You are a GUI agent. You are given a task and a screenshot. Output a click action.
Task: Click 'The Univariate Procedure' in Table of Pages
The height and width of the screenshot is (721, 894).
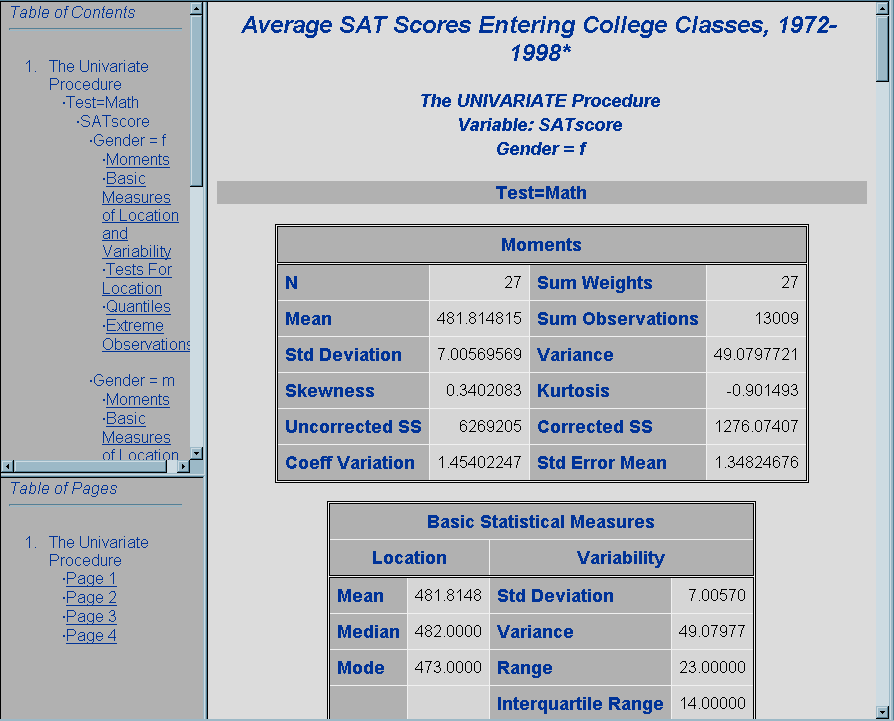click(x=99, y=551)
